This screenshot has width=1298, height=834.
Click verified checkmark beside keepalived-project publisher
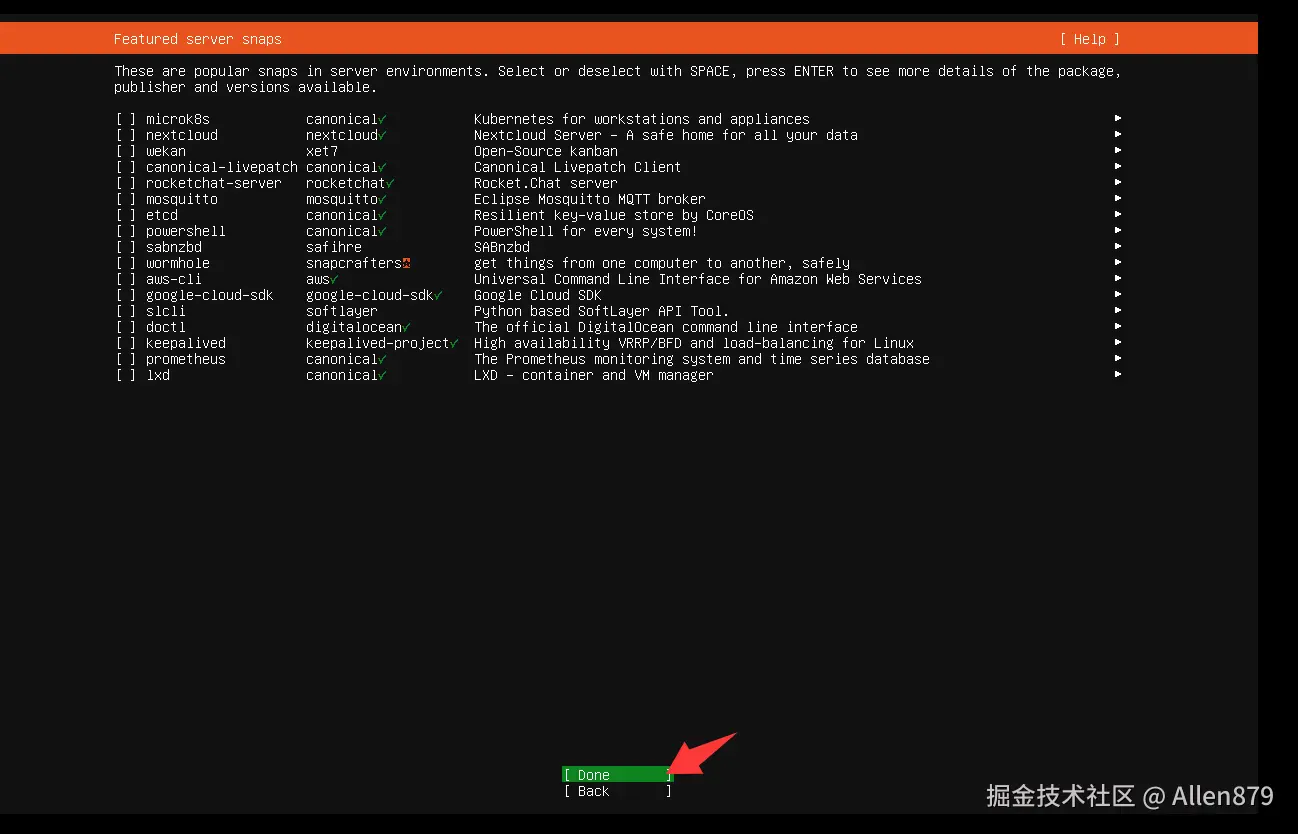coord(454,343)
